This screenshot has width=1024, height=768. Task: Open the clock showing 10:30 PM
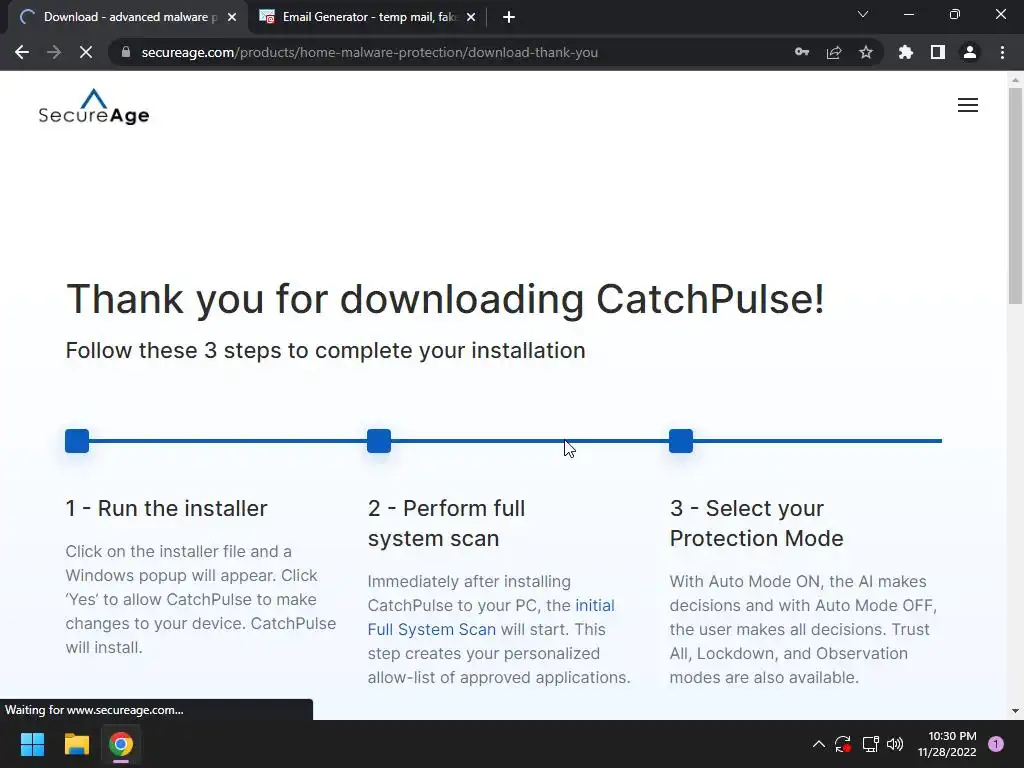click(x=947, y=744)
